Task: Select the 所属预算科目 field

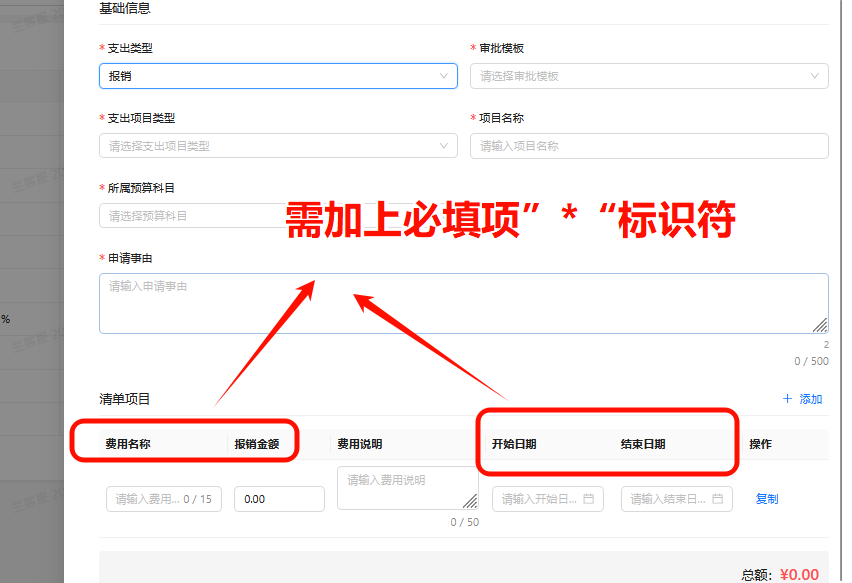Action: [190, 216]
